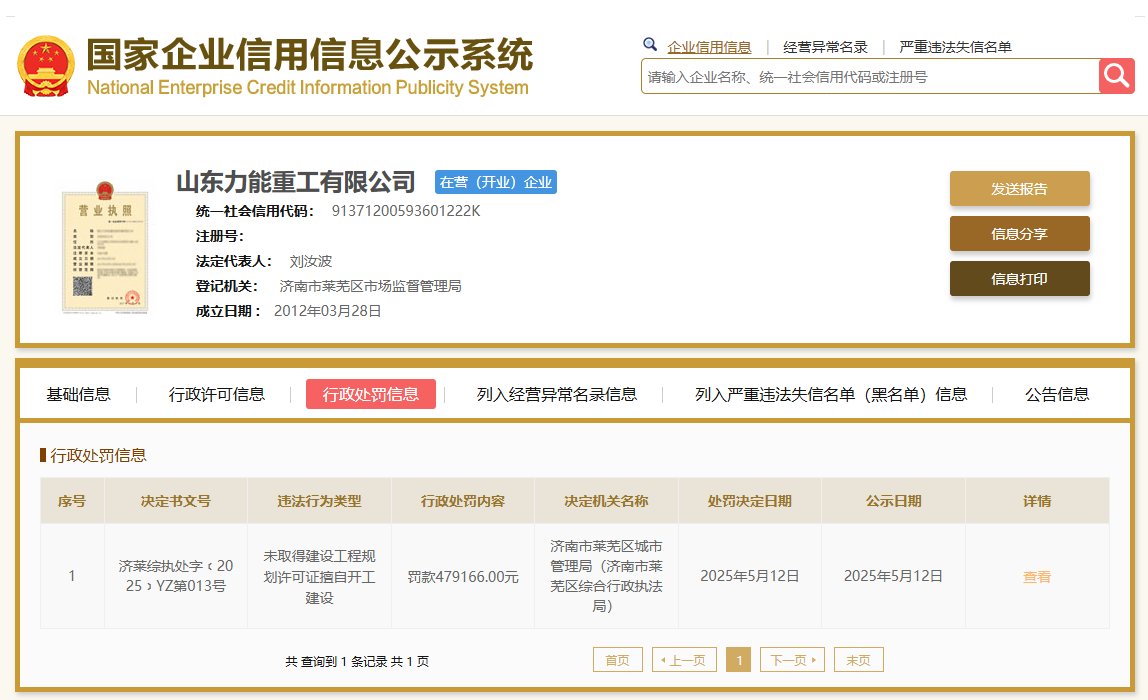Click company name 山东力能重工有限公司
The height and width of the screenshot is (700, 1148).
coord(296,182)
